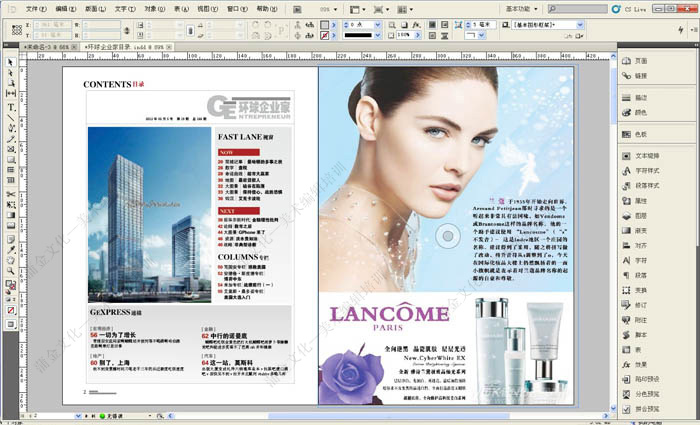Open the 对象(O) menu
This screenshot has width=700, height=425.
pos(154,9)
